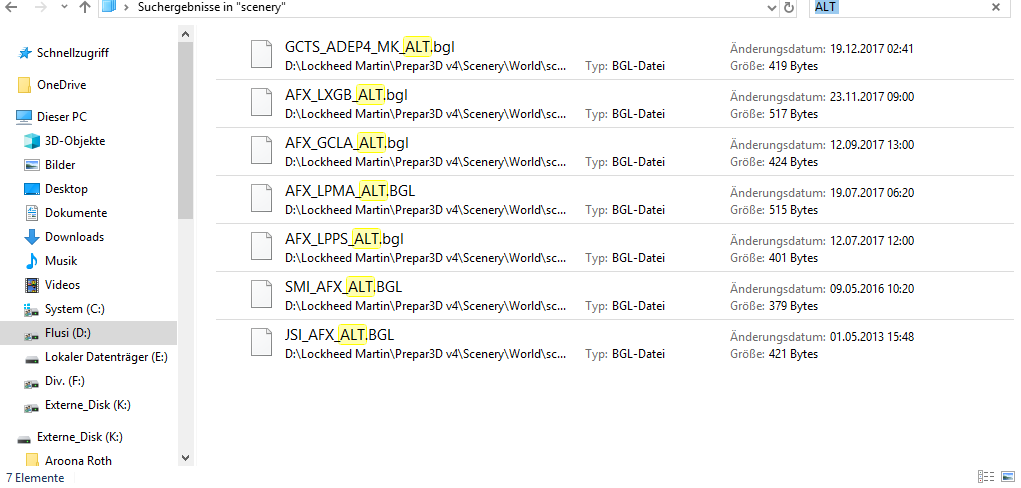Select the System (C:) drive
Viewport: 1021px width, 488px height.
click(x=74, y=309)
